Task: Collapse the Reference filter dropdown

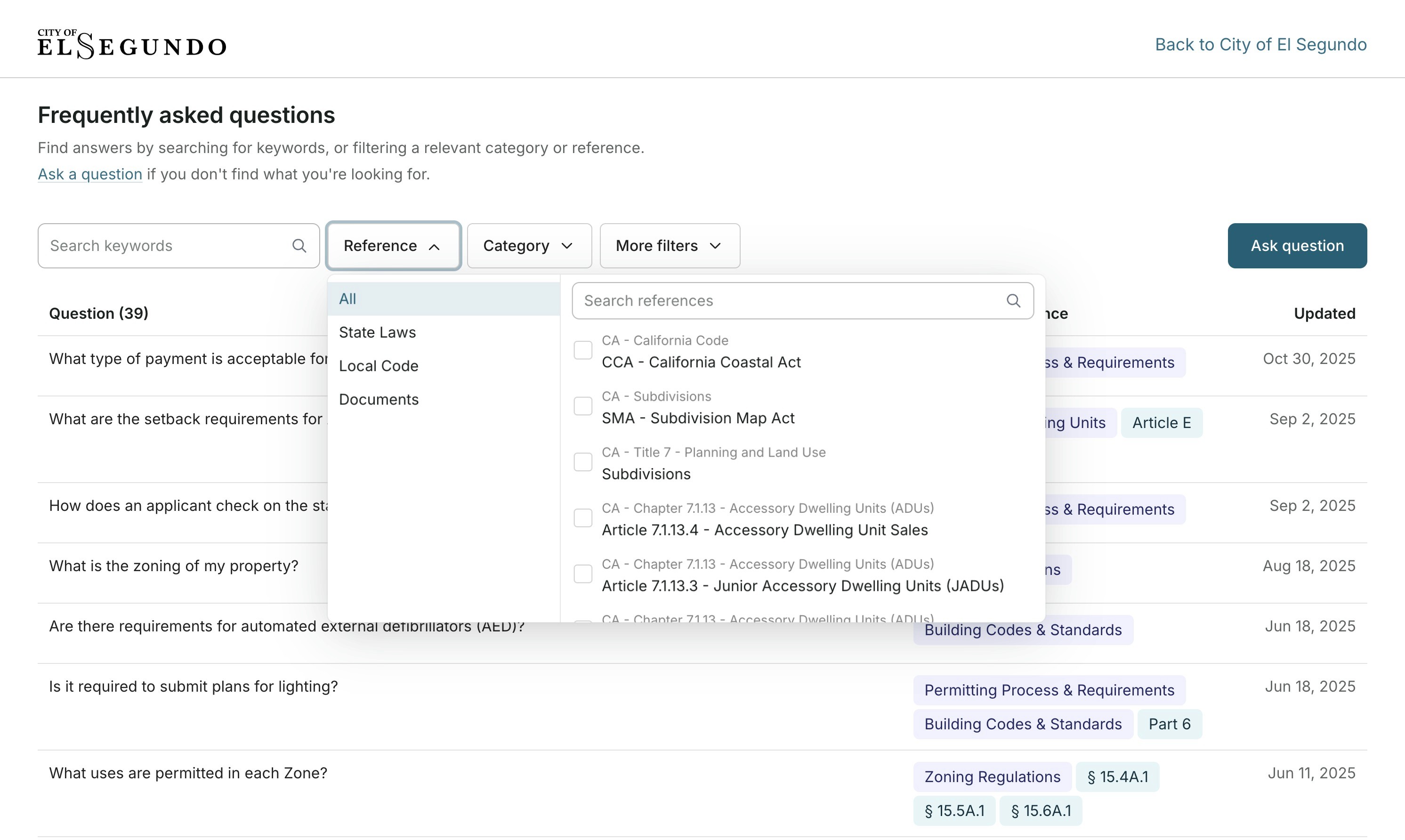Action: click(393, 246)
